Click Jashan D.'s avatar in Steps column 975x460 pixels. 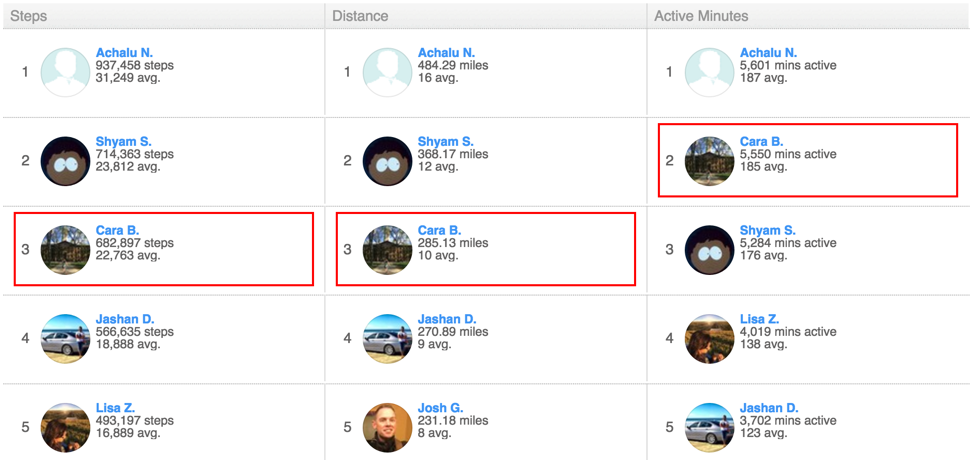click(x=66, y=338)
